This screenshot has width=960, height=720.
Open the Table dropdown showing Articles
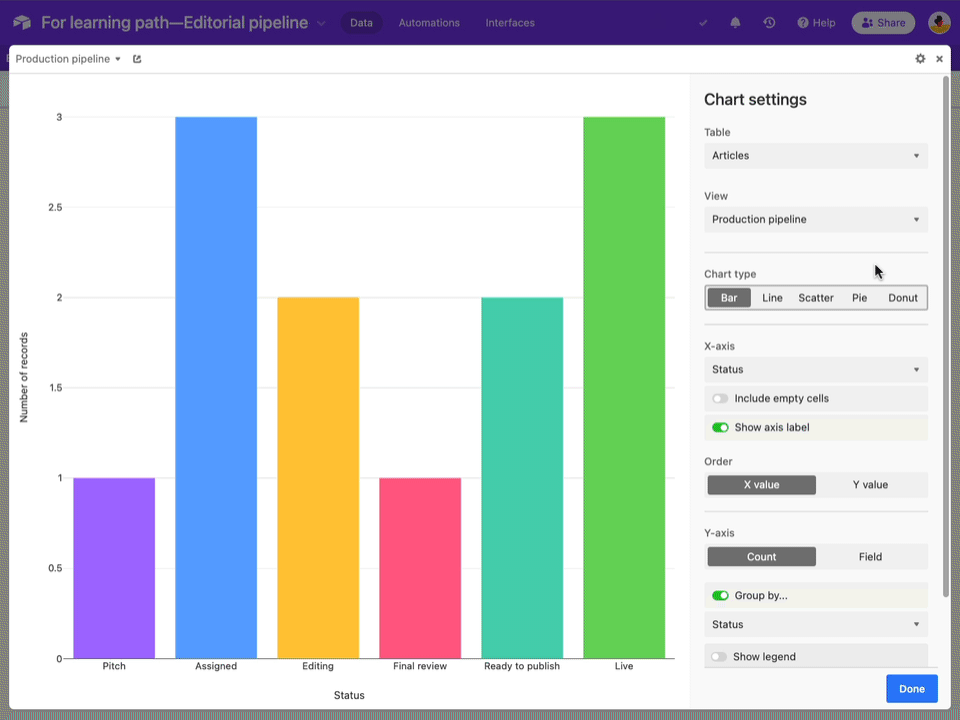[x=815, y=155]
